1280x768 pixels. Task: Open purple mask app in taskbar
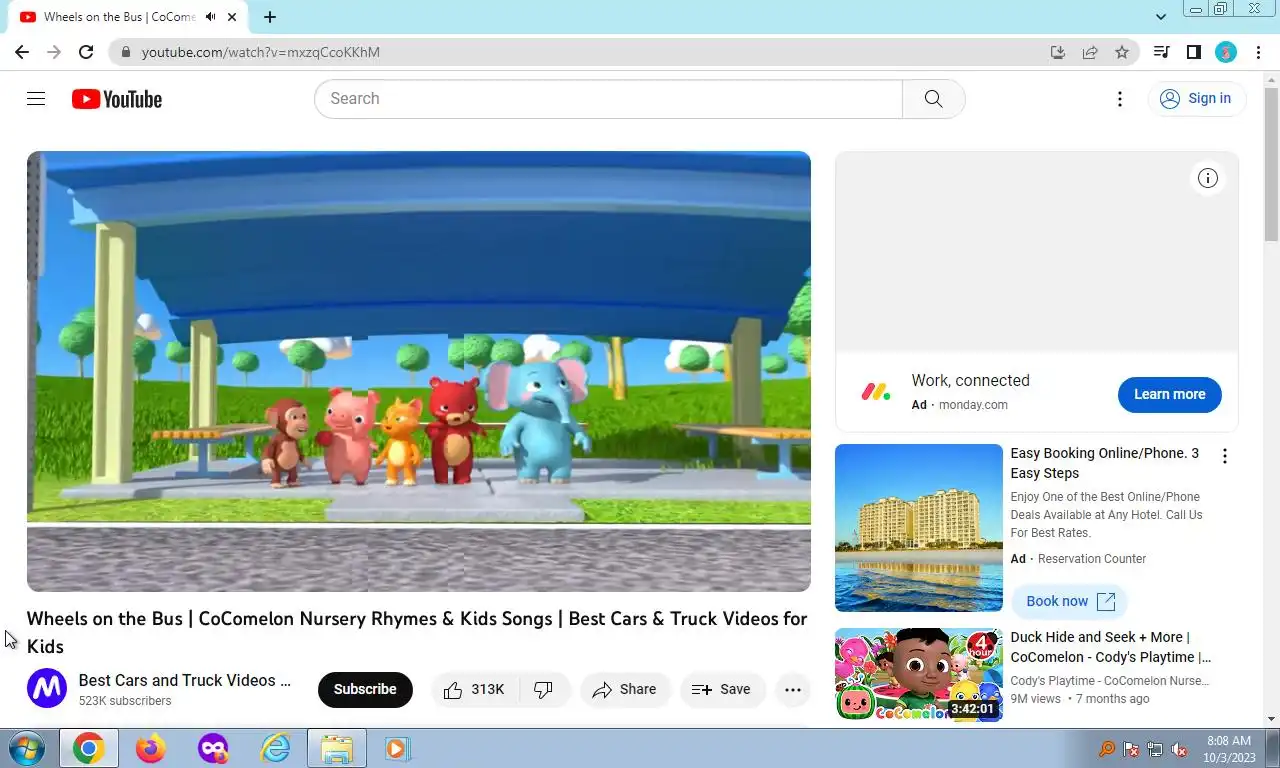[213, 748]
